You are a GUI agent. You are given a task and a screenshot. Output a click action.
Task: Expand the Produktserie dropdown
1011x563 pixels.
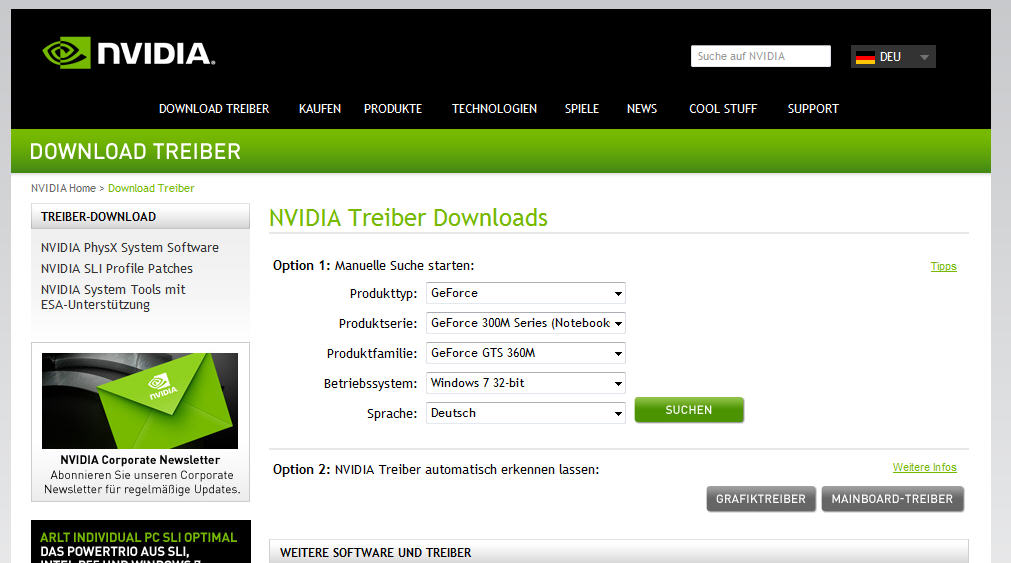(525, 323)
